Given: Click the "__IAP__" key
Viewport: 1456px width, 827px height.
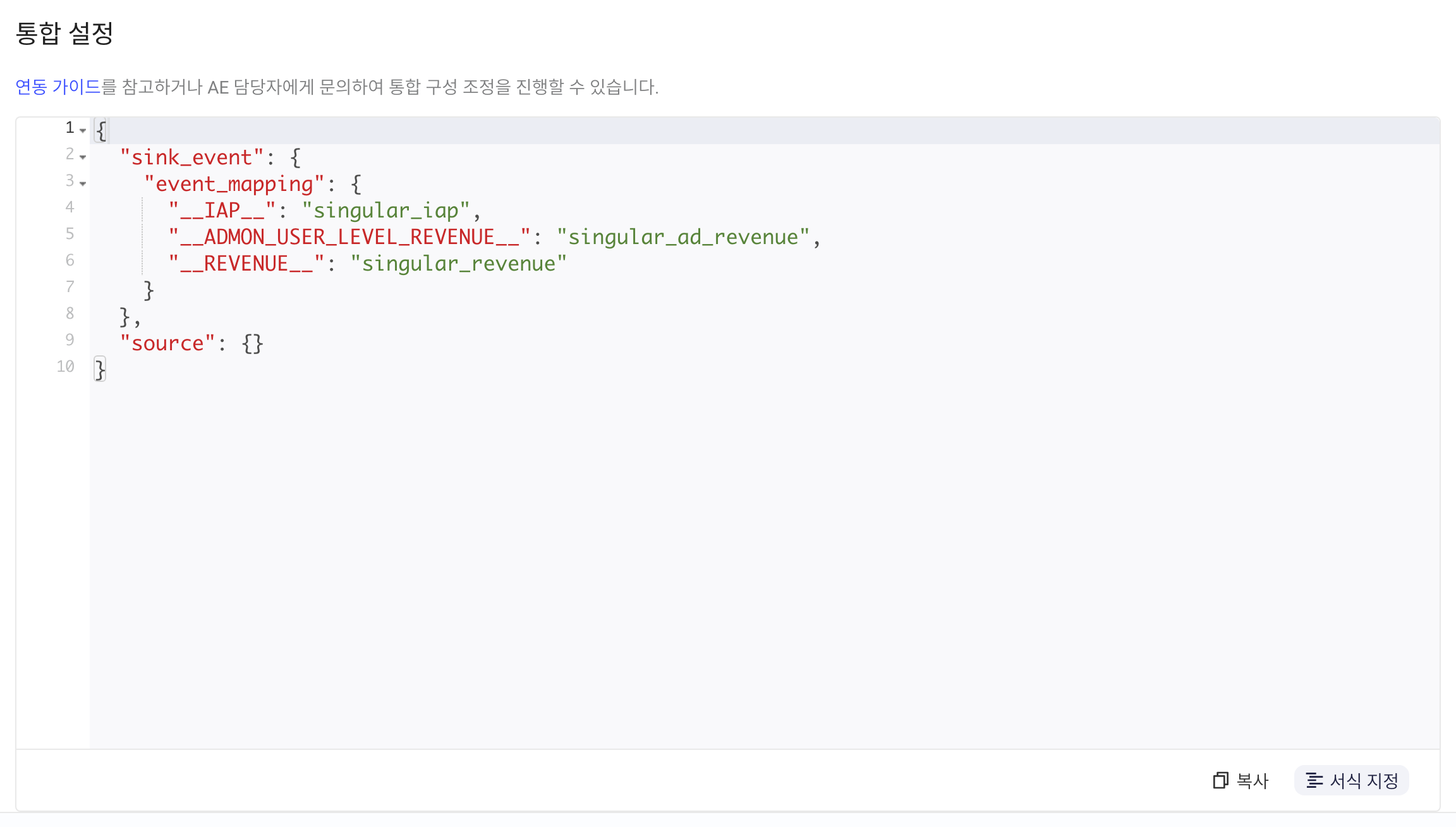Looking at the screenshot, I should pos(222,211).
